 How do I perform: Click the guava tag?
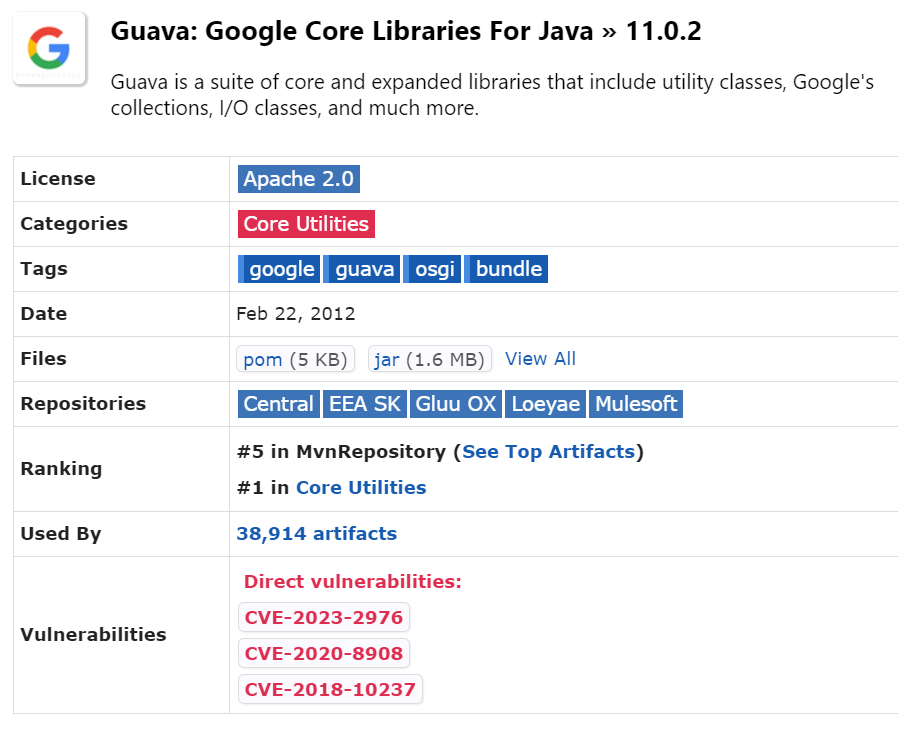[363, 269]
